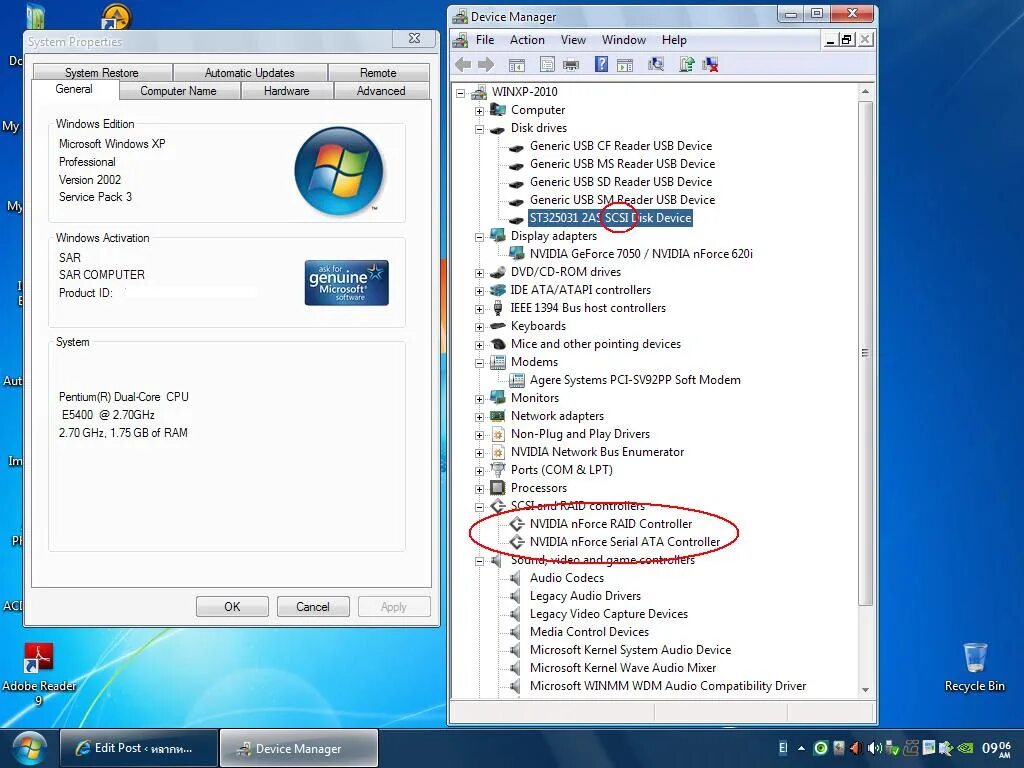Click the Windows Start orb
Image resolution: width=1024 pixels, height=768 pixels.
[x=29, y=748]
